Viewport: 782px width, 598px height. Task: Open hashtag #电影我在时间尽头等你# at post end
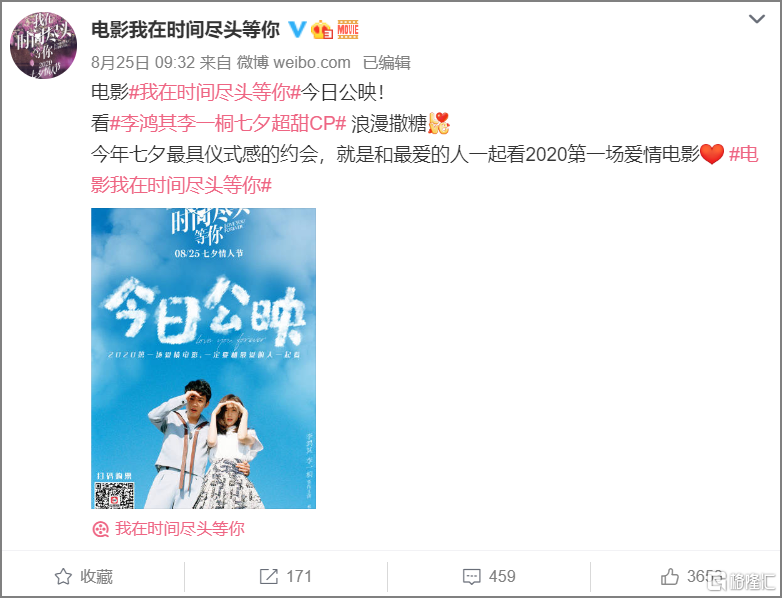click(424, 170)
